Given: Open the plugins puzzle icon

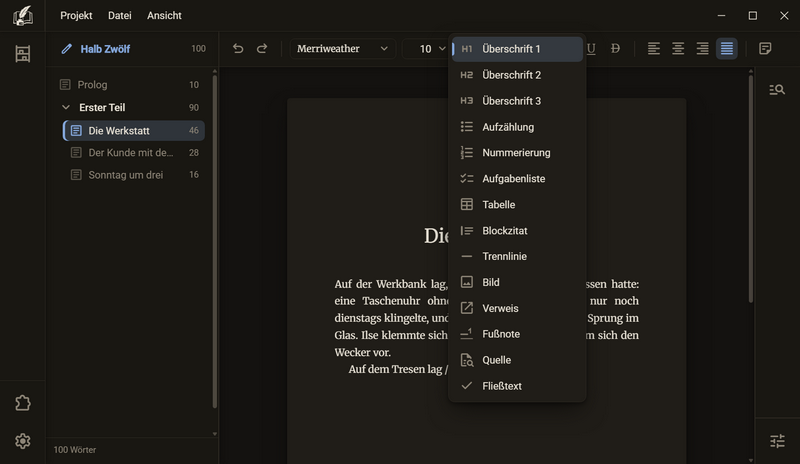Looking at the screenshot, I should (22, 403).
